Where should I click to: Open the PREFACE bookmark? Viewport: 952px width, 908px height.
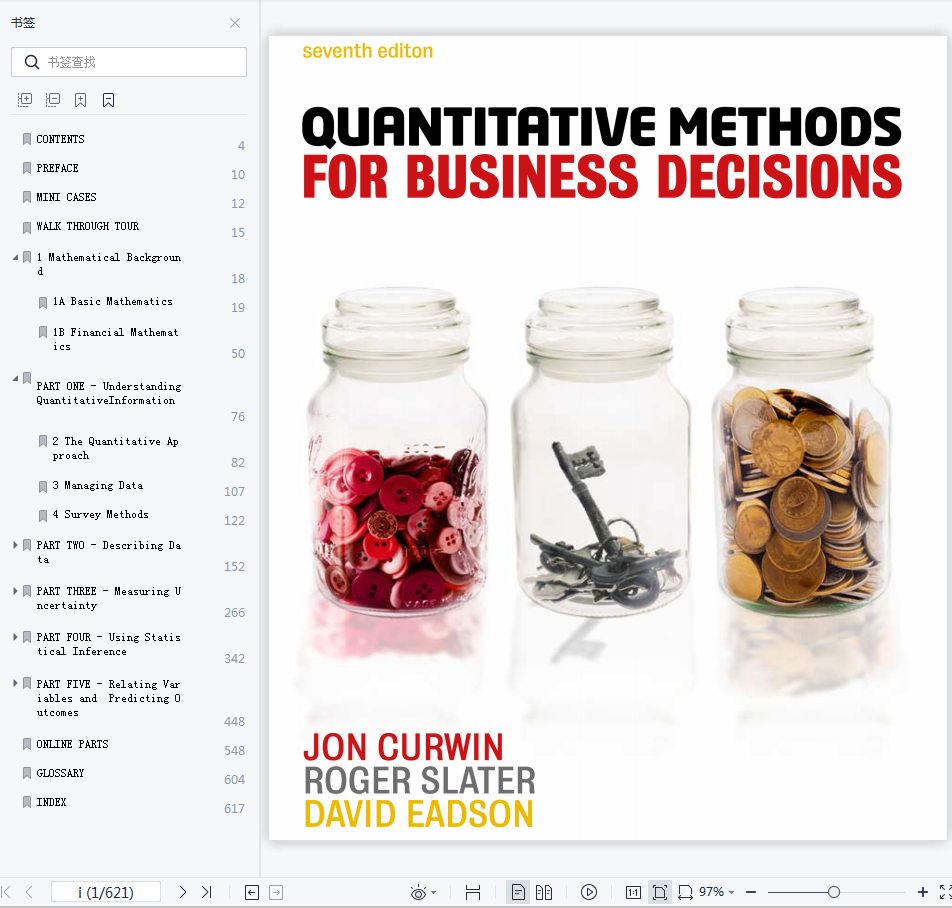[x=57, y=168]
